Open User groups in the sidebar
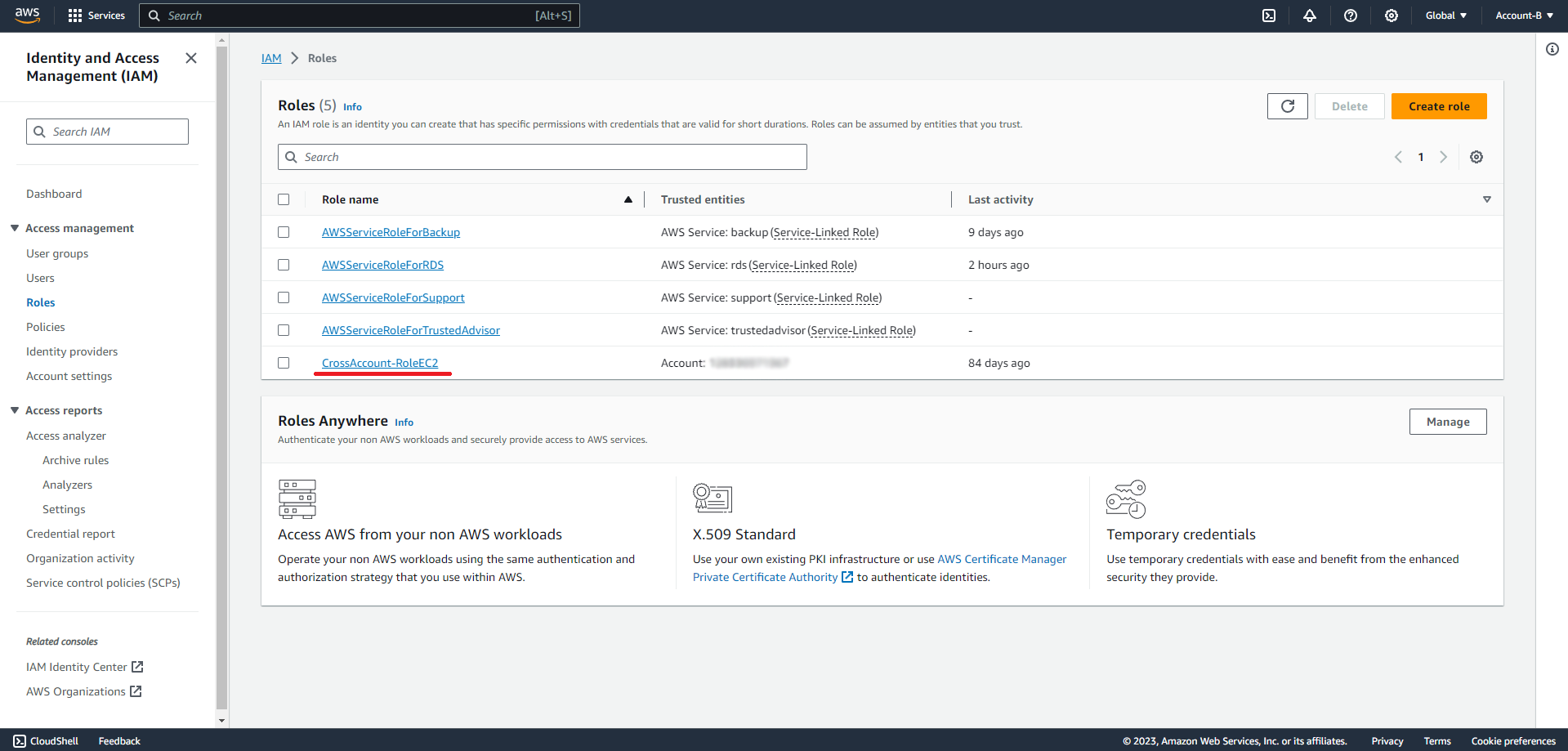 point(57,253)
